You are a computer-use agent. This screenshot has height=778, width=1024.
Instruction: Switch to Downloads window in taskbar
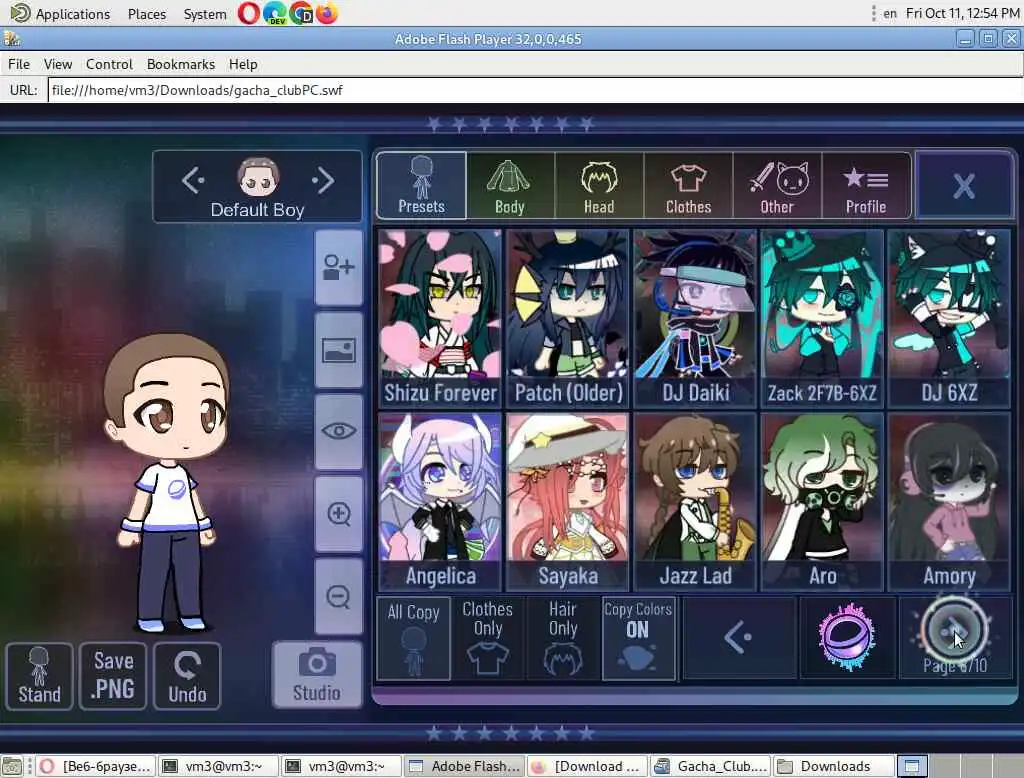pyautogui.click(x=833, y=766)
